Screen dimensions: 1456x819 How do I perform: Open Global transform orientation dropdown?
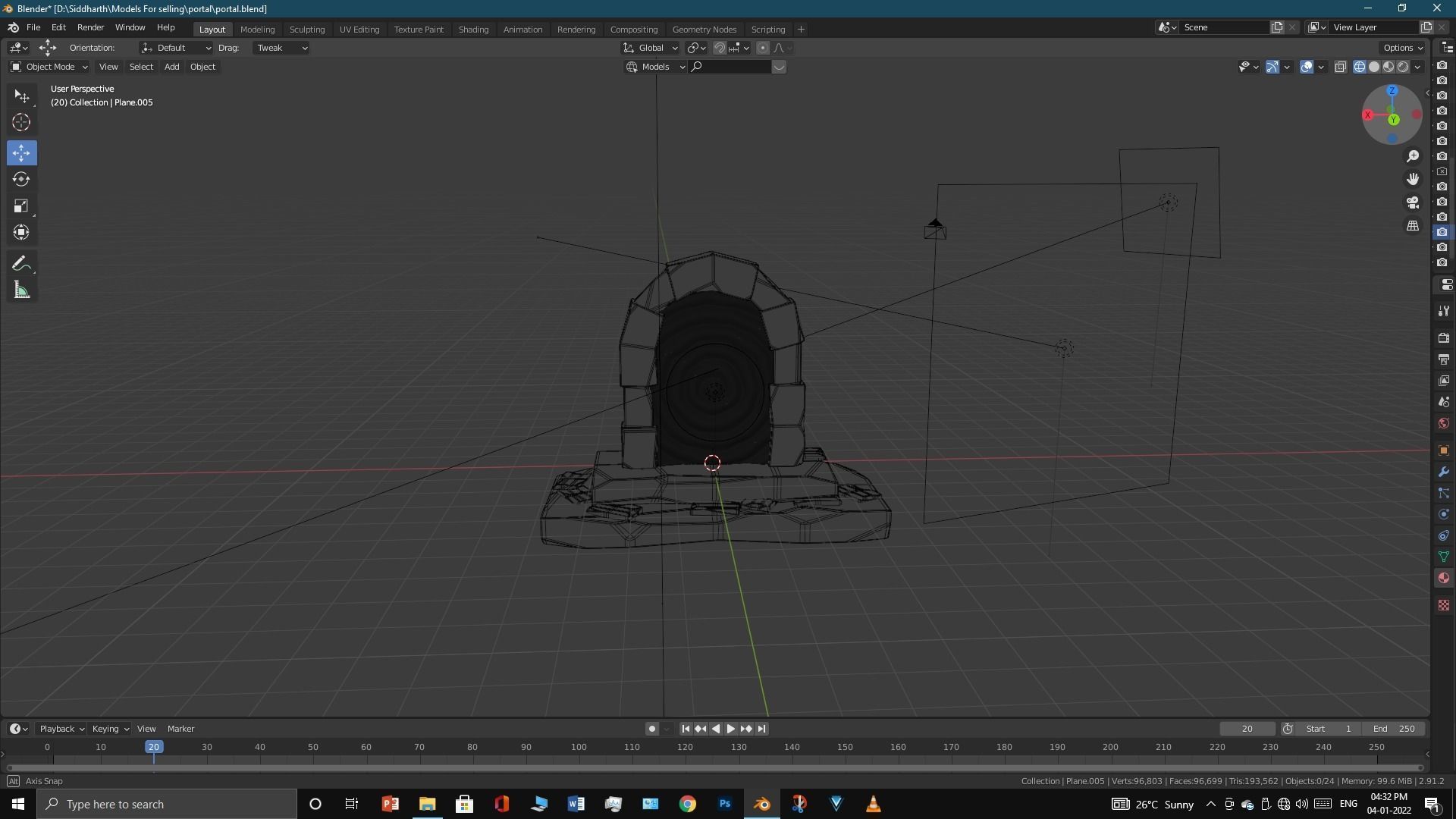(x=651, y=48)
